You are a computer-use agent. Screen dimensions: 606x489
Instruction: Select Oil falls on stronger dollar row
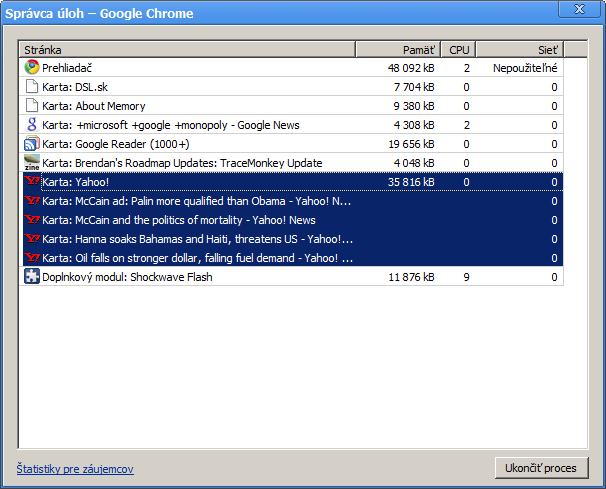(x=293, y=257)
